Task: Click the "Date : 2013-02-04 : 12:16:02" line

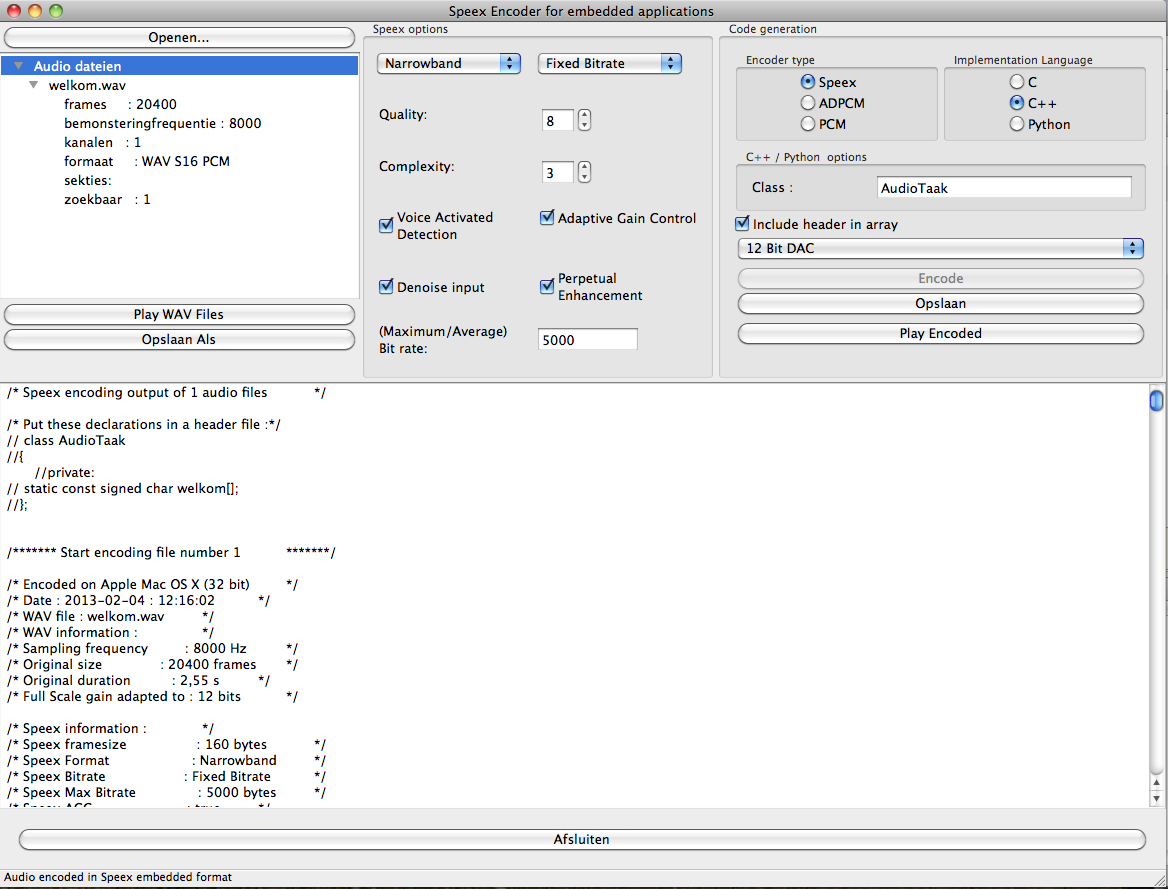Action: 139,601
